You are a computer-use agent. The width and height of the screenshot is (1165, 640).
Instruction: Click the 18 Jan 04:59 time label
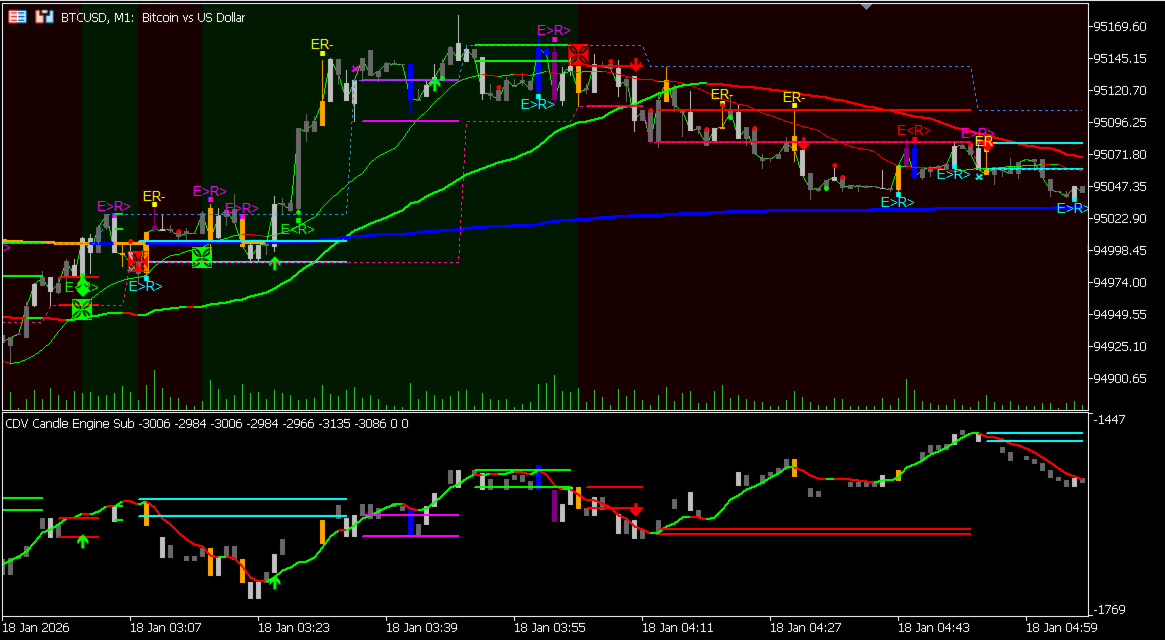(1060, 627)
